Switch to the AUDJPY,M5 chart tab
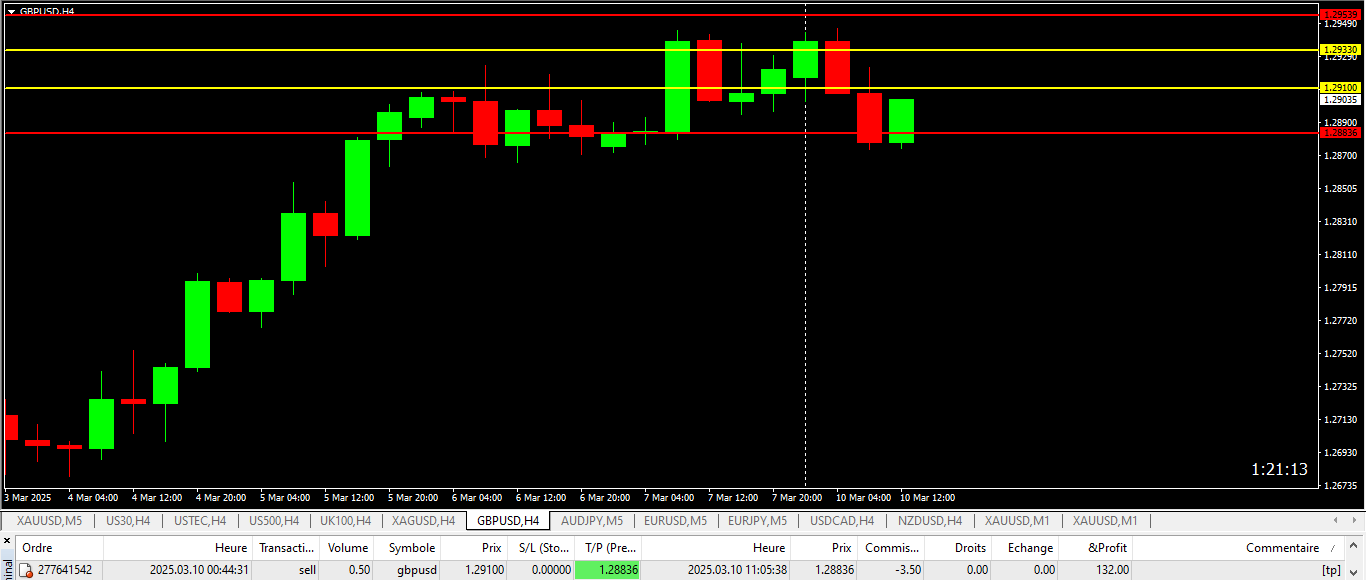The image size is (1366, 580). click(592, 521)
